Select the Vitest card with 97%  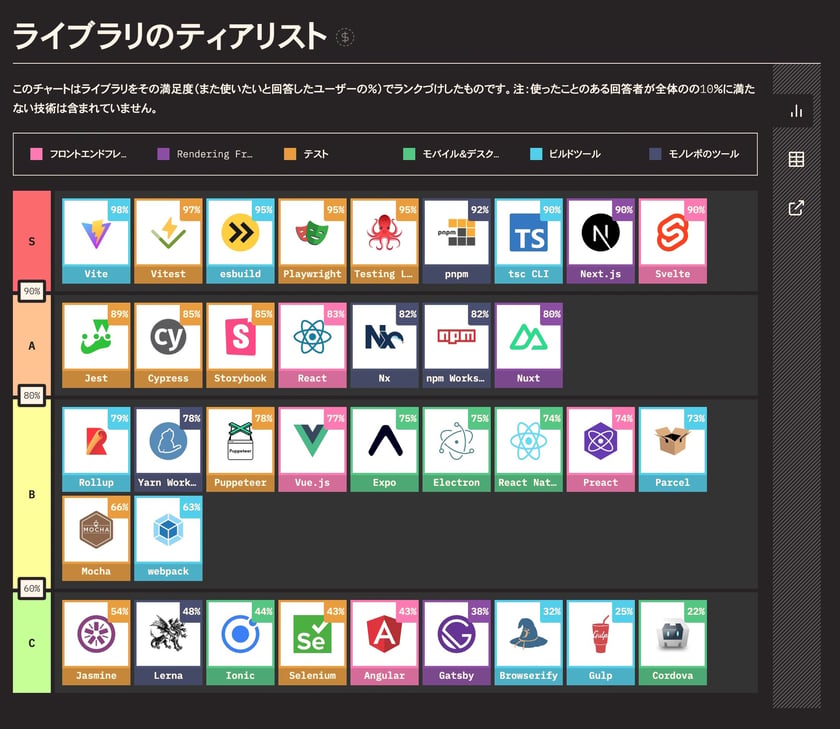coord(168,241)
